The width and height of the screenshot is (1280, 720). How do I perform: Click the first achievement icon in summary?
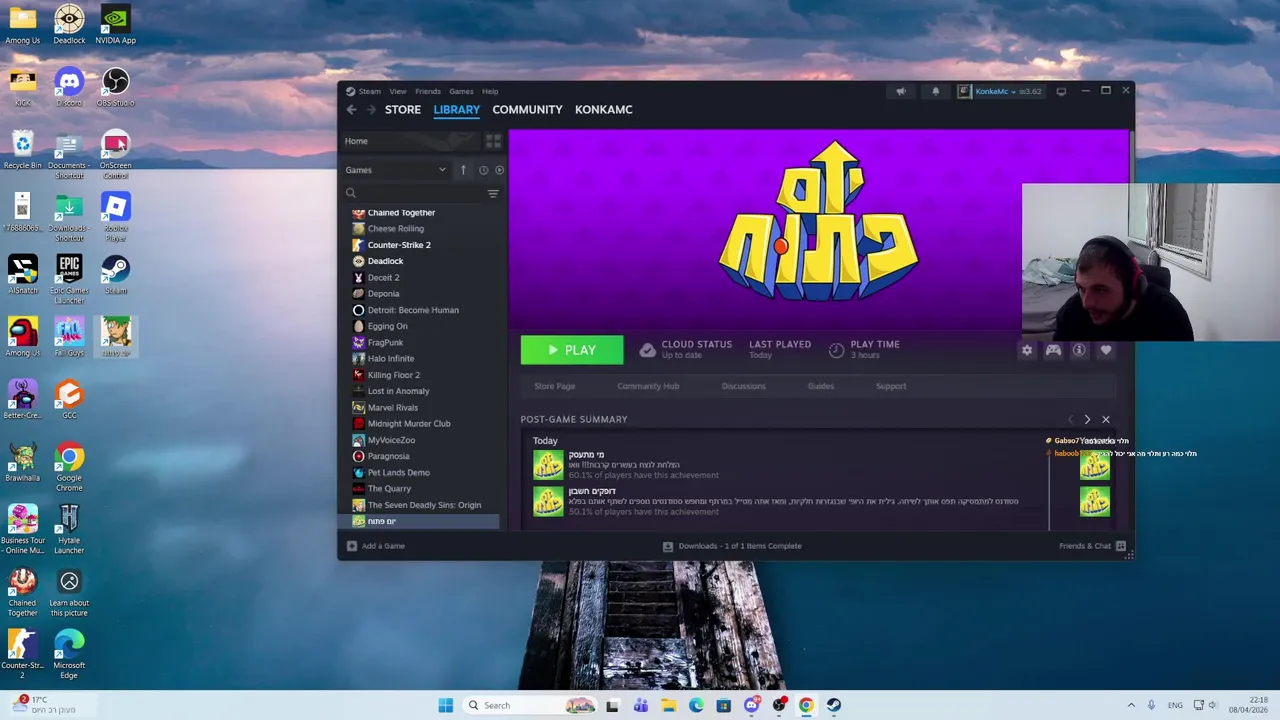(548, 466)
